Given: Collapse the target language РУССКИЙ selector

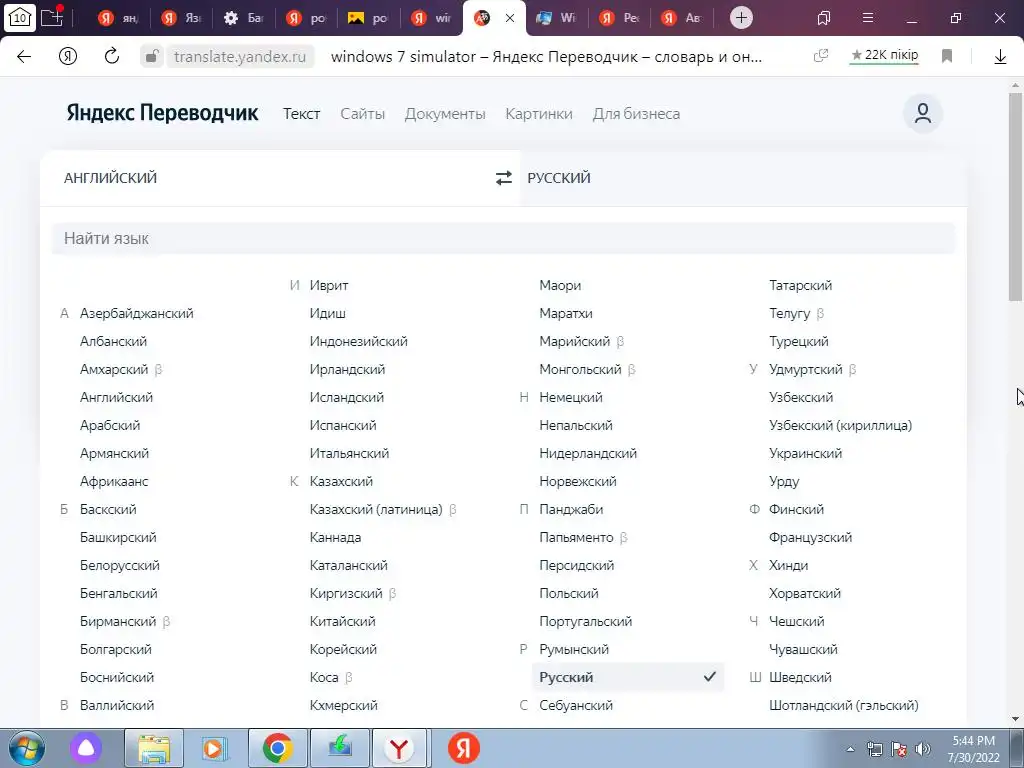Looking at the screenshot, I should [x=558, y=178].
